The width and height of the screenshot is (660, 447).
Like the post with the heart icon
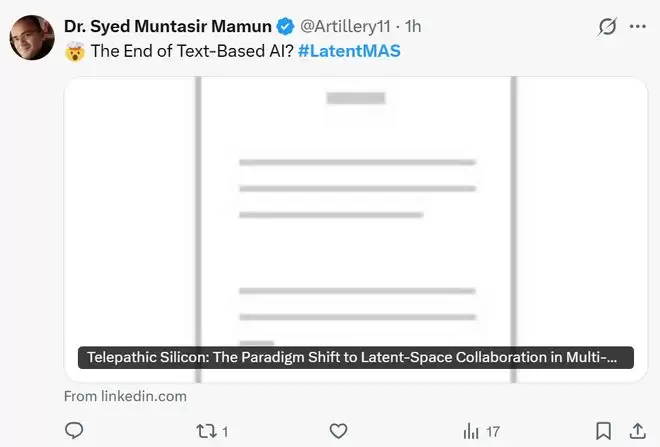coord(339,431)
